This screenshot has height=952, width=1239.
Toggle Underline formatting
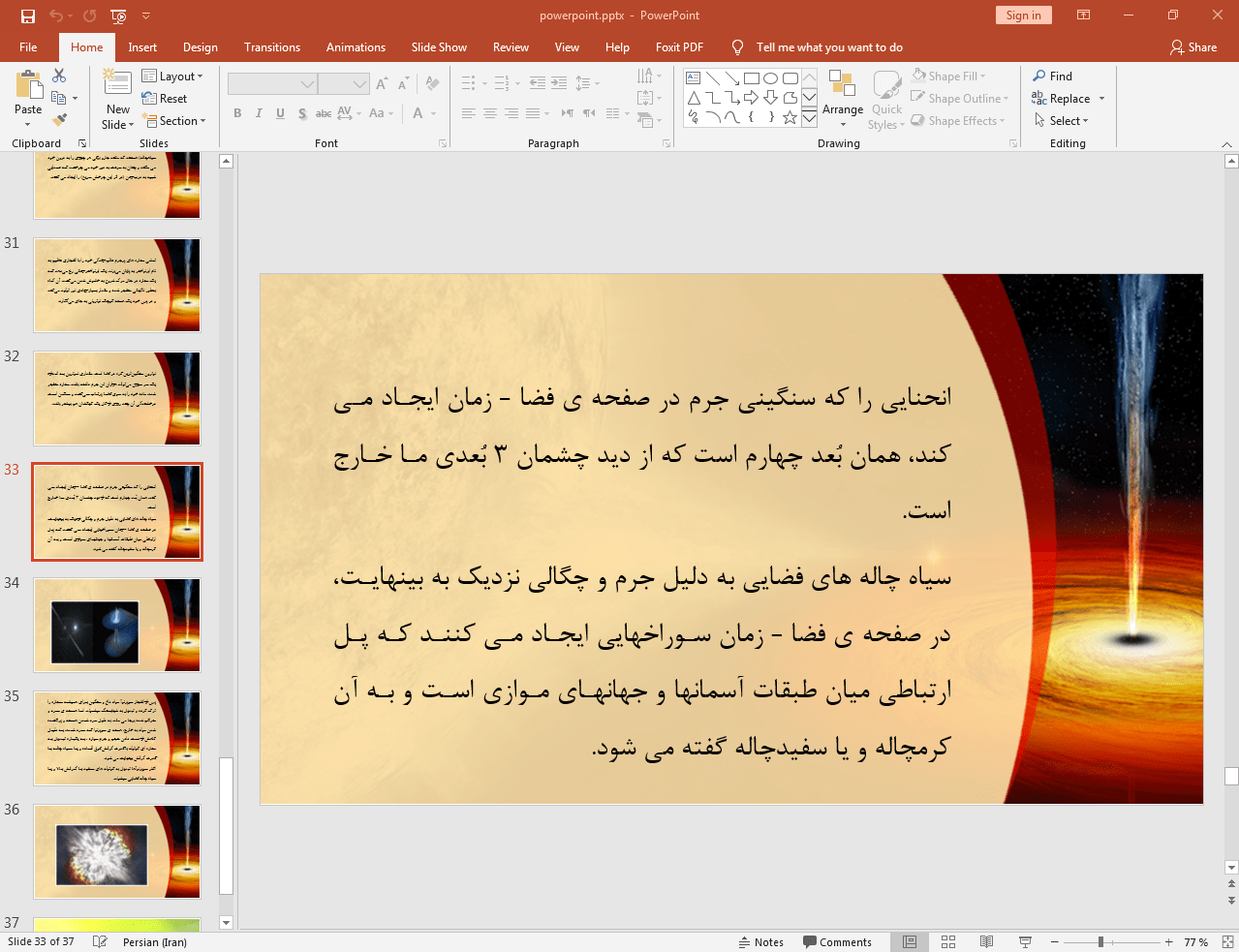(x=280, y=113)
